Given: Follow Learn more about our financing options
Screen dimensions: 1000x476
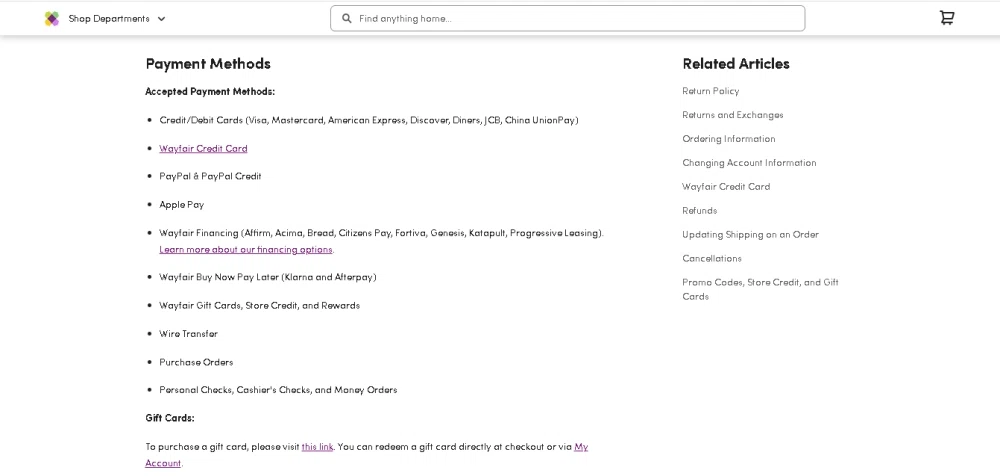Looking at the screenshot, I should pos(245,249).
